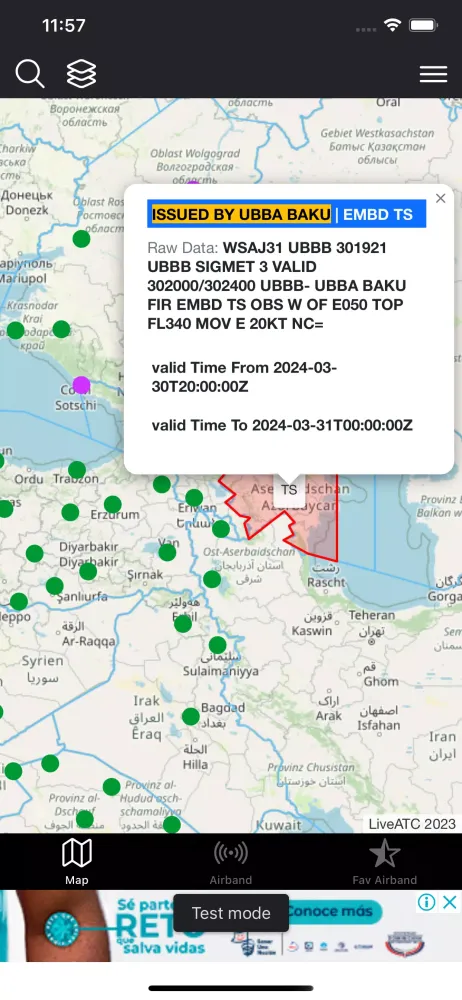Click the valid Time To text
This screenshot has width=462, height=1000.
tap(282, 425)
